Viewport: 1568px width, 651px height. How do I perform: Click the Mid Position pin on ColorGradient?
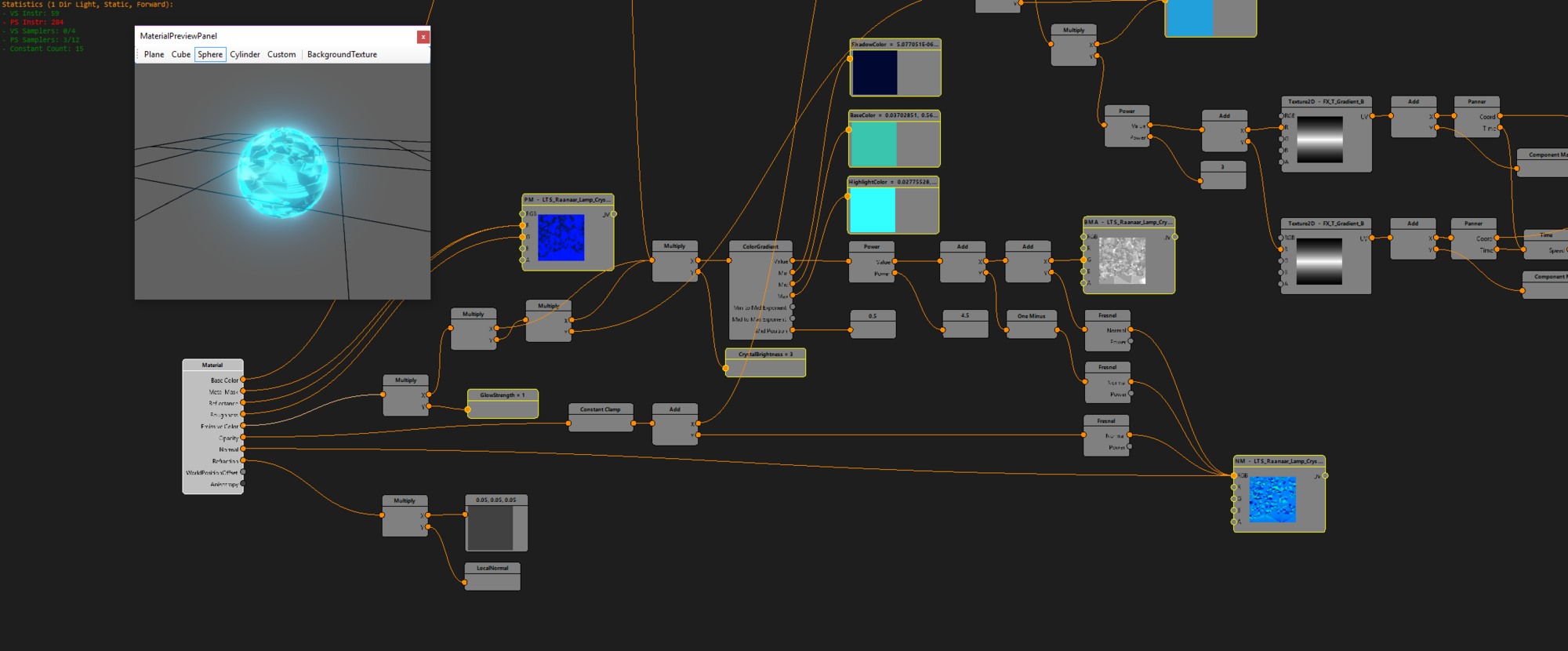793,330
